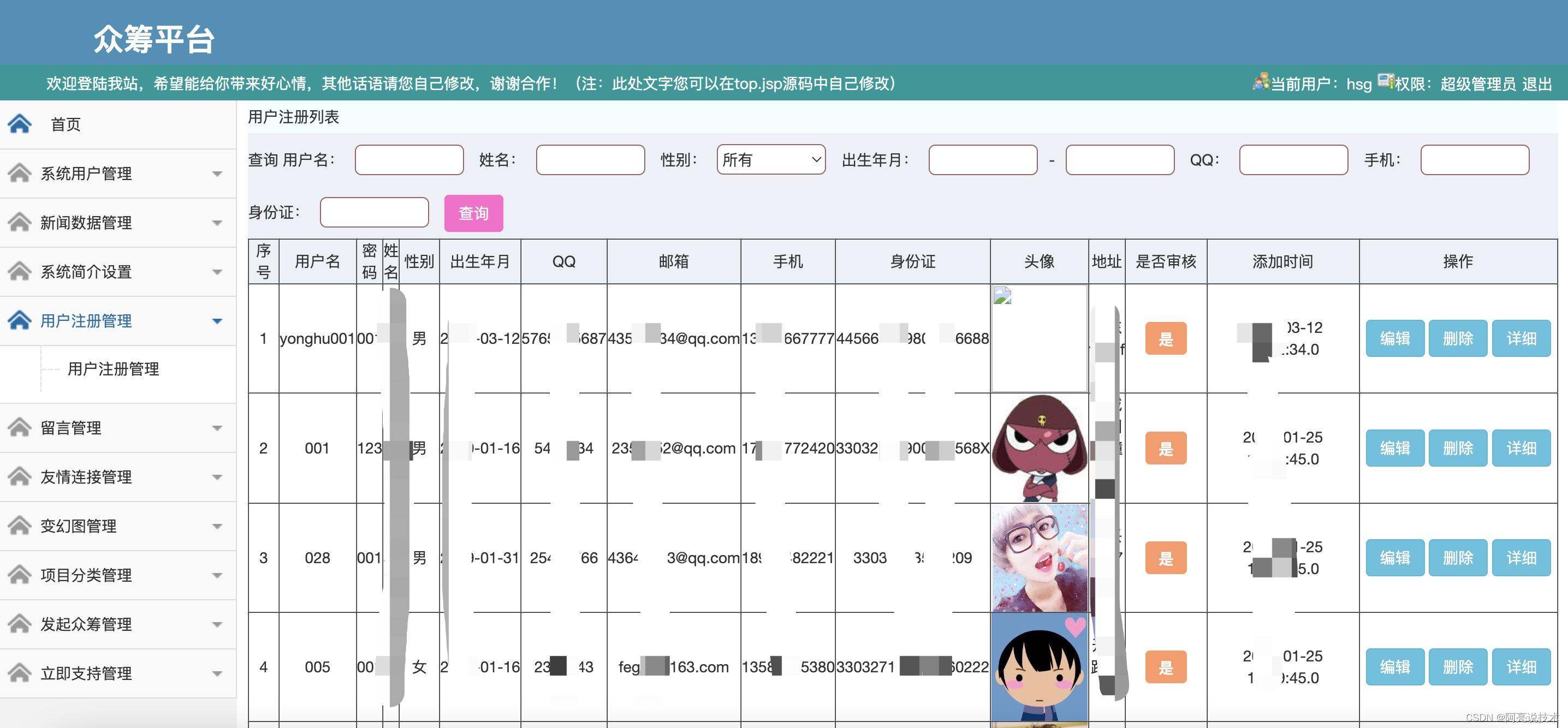Click the house icon next to 发起众筹管理
This screenshot has width=1568, height=728.
click(20, 624)
